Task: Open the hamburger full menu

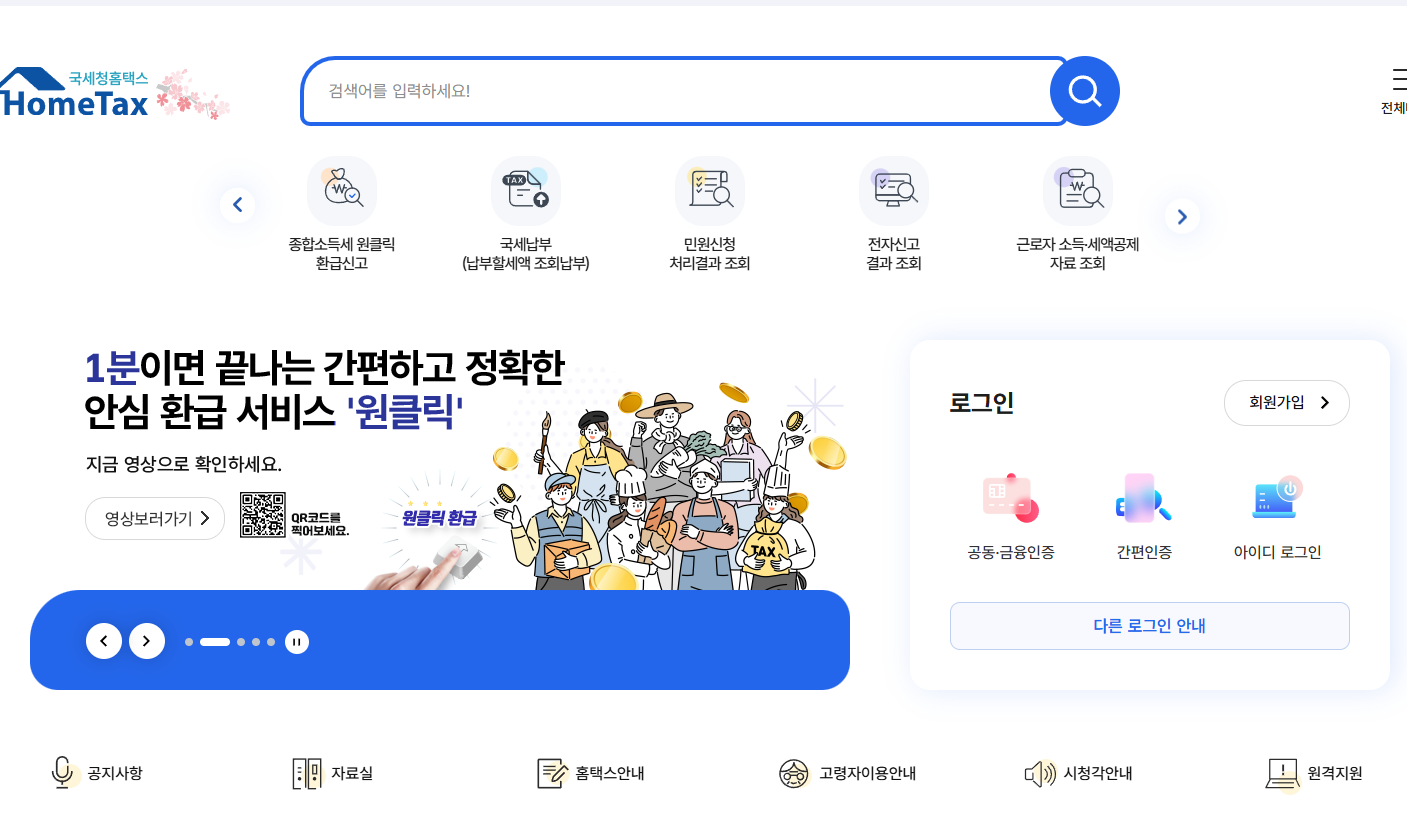Action: coord(1397,91)
